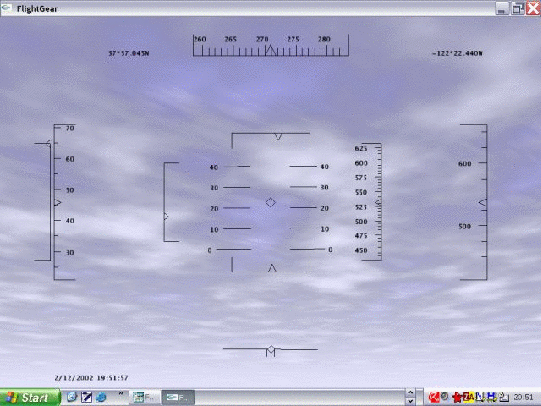Click the gray round system tray icon
The width and height of the screenshot is (541, 406).
coord(445,397)
